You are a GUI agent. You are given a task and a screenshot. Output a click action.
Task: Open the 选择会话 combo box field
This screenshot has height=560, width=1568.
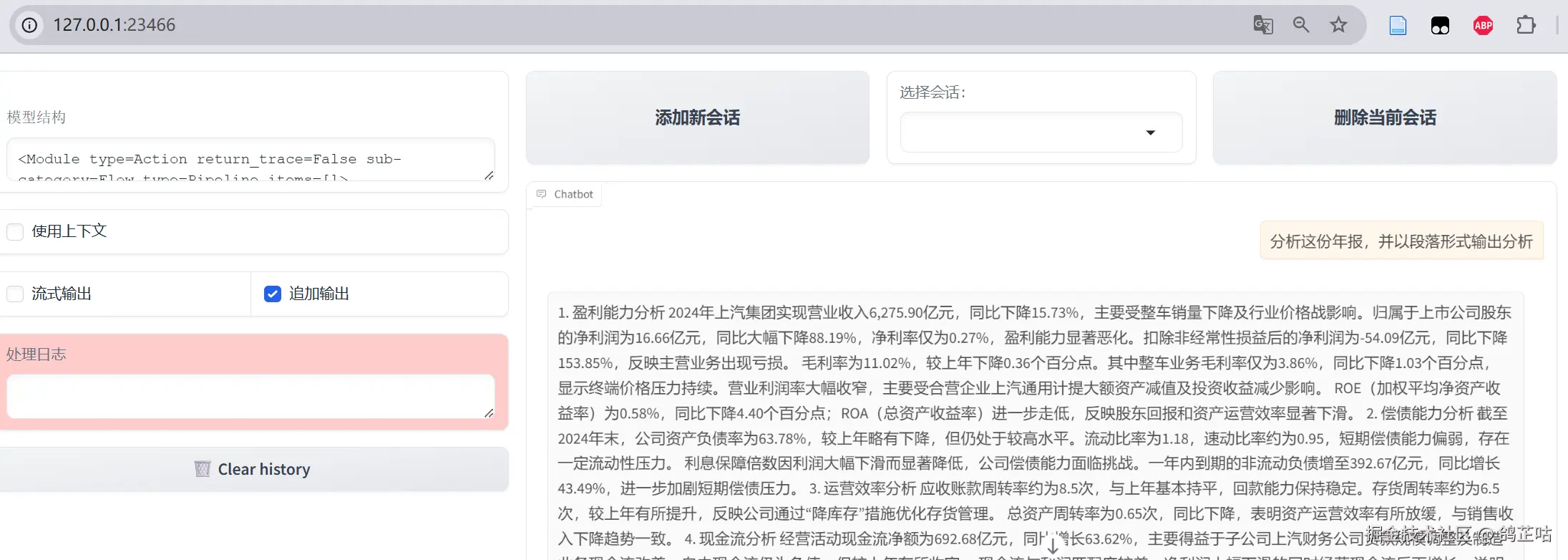pyautogui.click(x=1041, y=132)
